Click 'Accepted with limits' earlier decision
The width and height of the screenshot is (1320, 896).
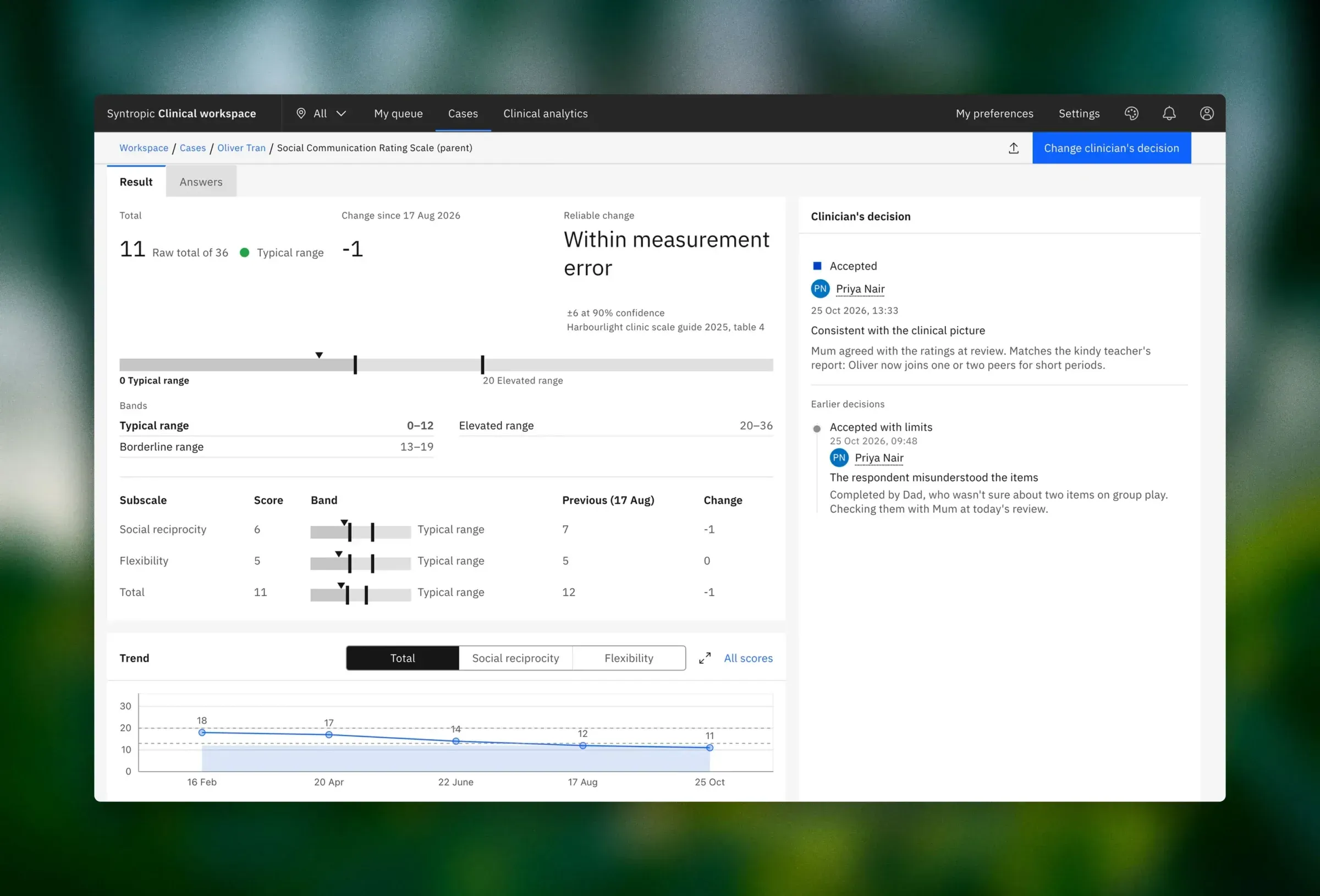[881, 427]
